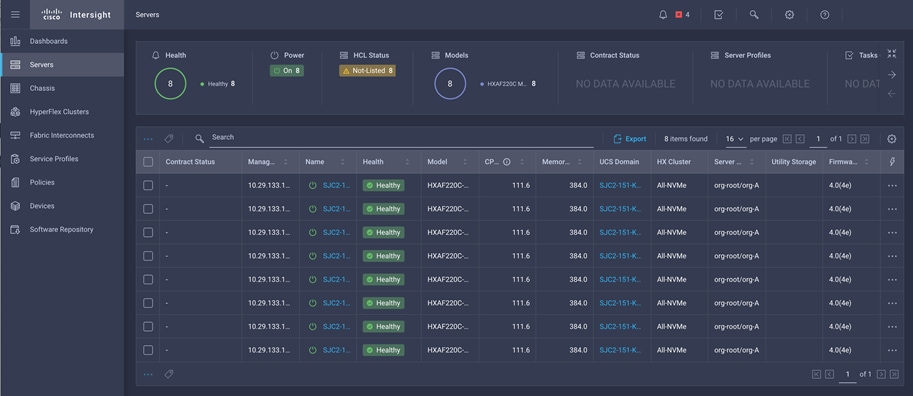Select the eighth server row checkbox
Viewport: 913px width, 396px height.
pyautogui.click(x=148, y=350)
